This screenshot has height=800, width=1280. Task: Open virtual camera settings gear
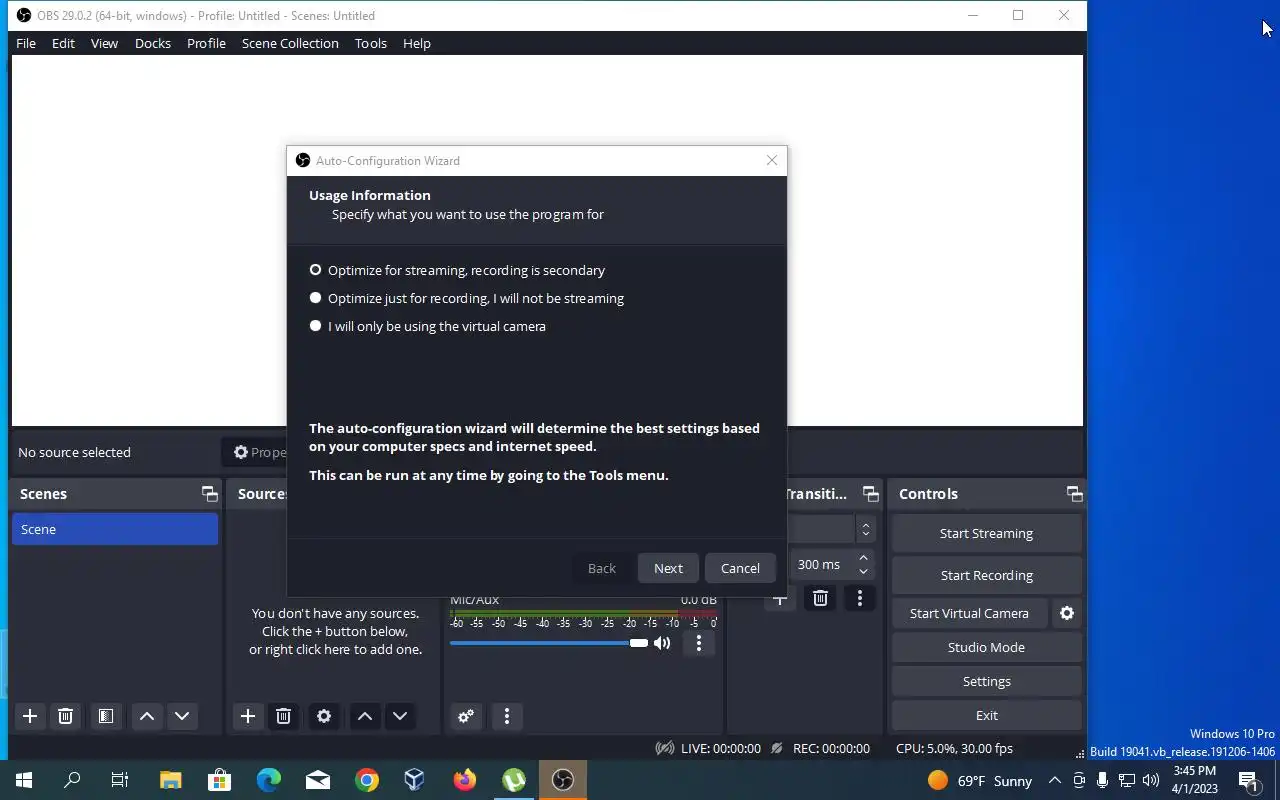pos(1067,613)
